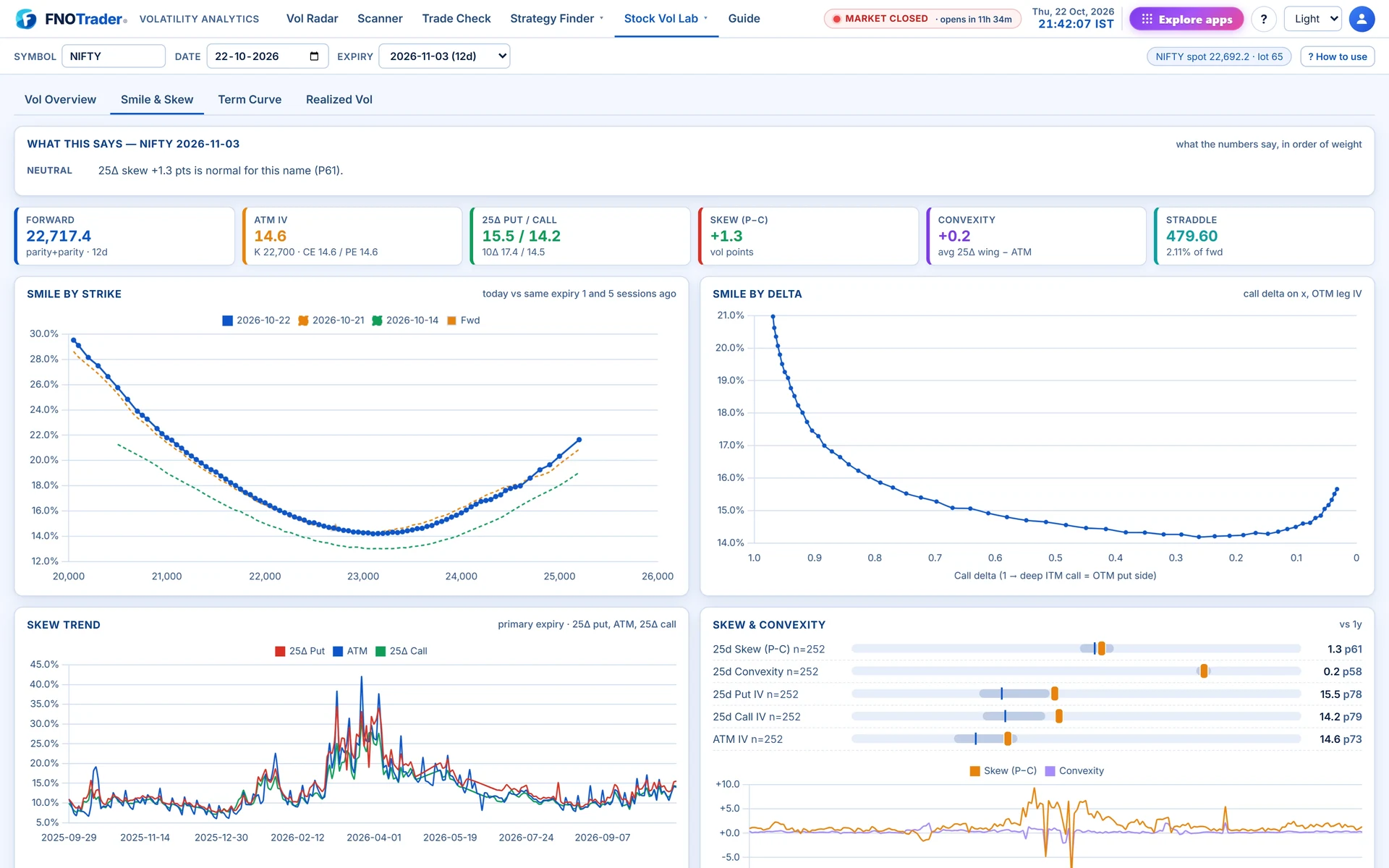Image resolution: width=1389 pixels, height=868 pixels.
Task: Toggle 25Δ Put line in Skew Trend legend
Action: coord(300,651)
